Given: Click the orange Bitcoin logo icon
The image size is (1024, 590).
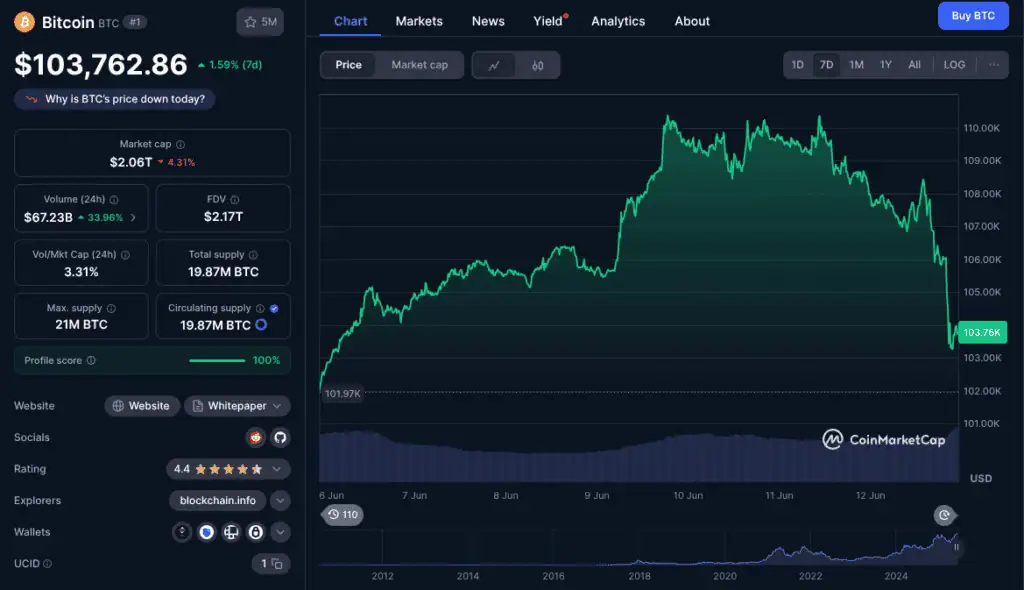Looking at the screenshot, I should point(24,22).
